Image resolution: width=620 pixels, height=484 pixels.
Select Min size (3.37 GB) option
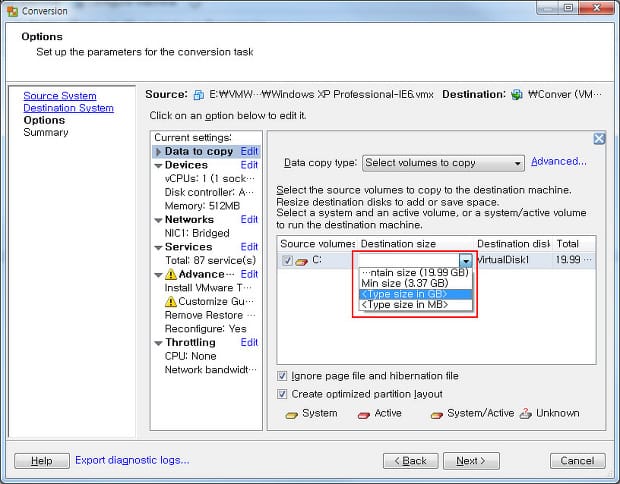416,283
